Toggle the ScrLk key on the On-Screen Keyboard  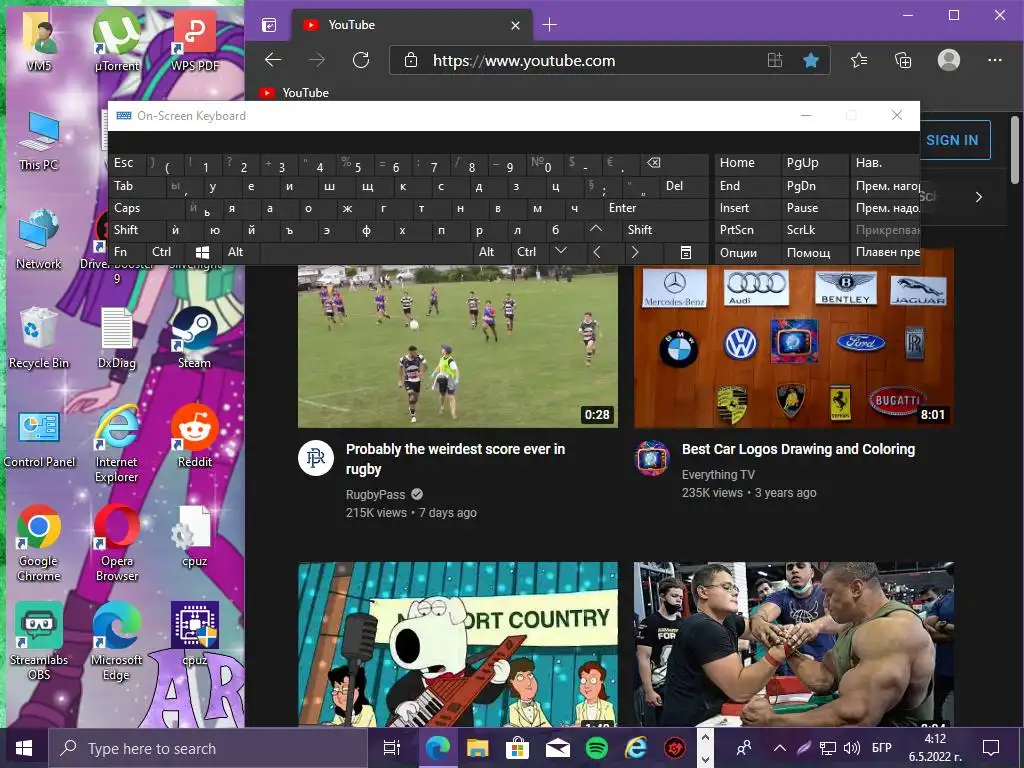pos(814,231)
